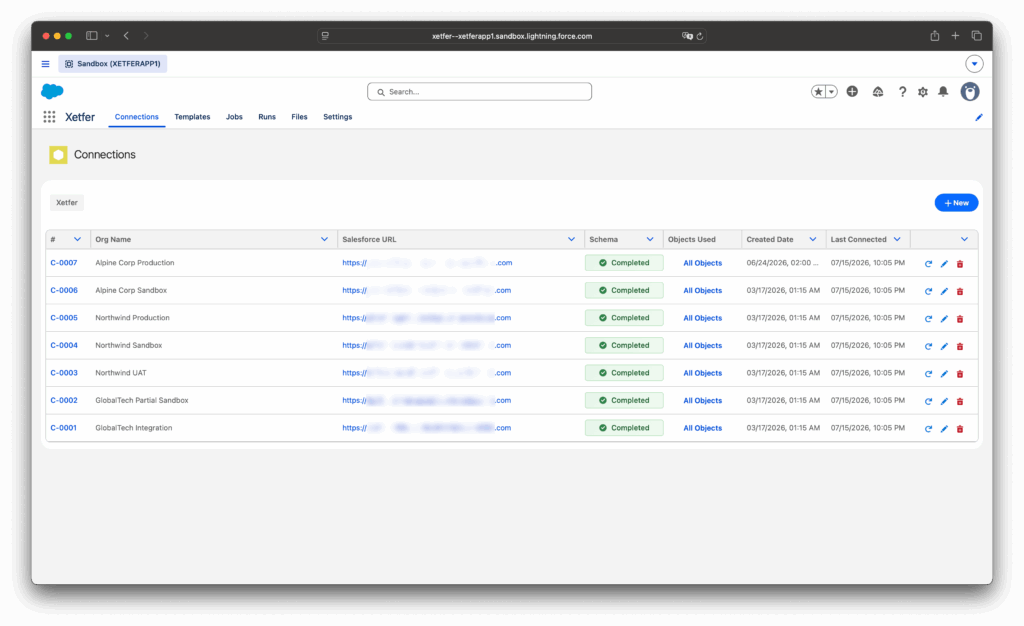Screen dimensions: 1024x626
Task: Open the notifications bell
Action: click(x=943, y=92)
